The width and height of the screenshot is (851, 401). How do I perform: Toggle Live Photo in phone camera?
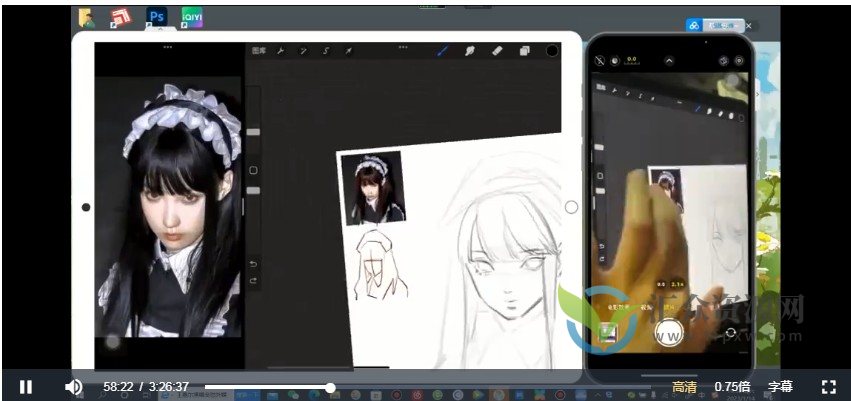723,61
